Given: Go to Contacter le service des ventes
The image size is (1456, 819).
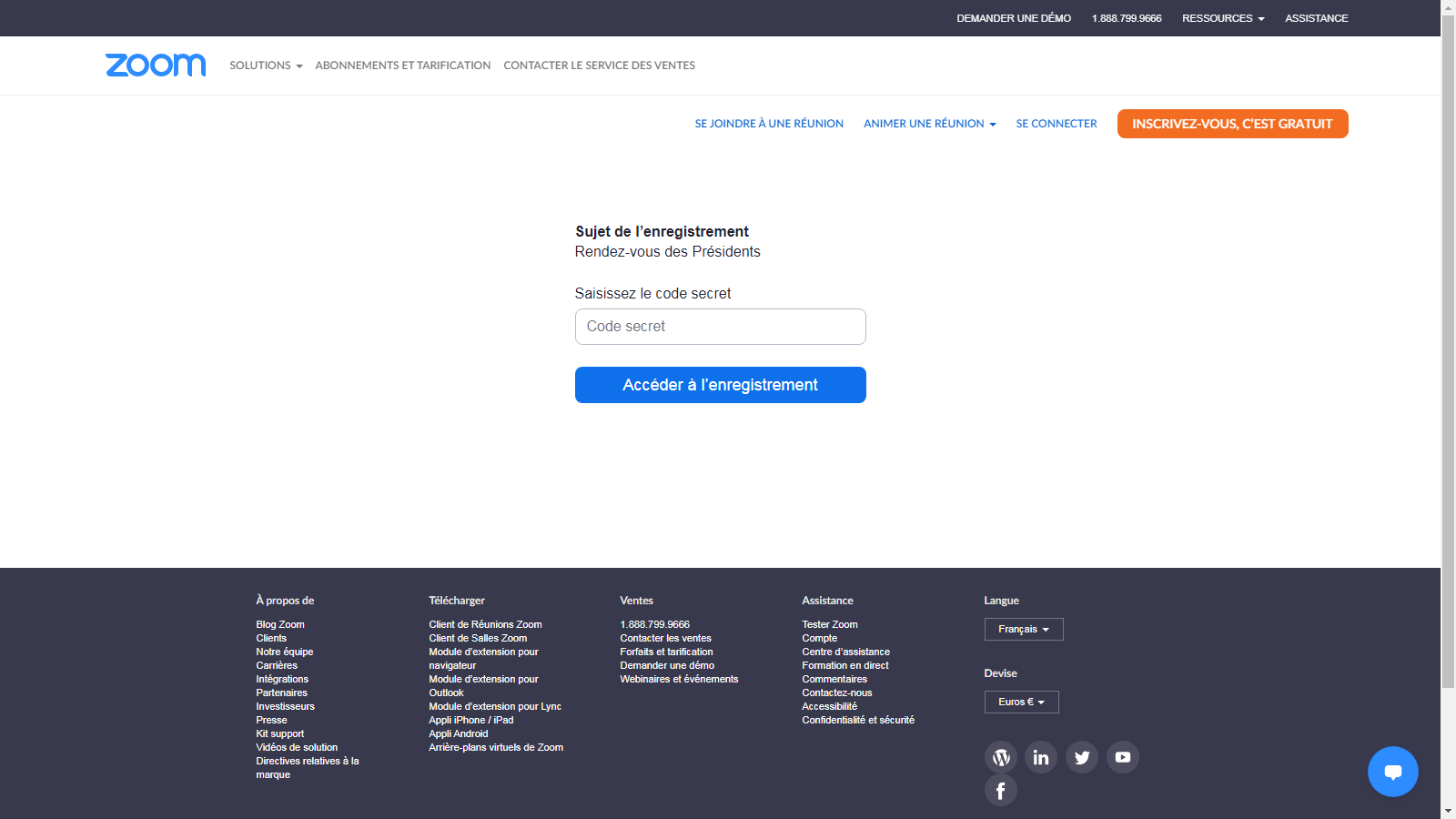Looking at the screenshot, I should [x=599, y=66].
